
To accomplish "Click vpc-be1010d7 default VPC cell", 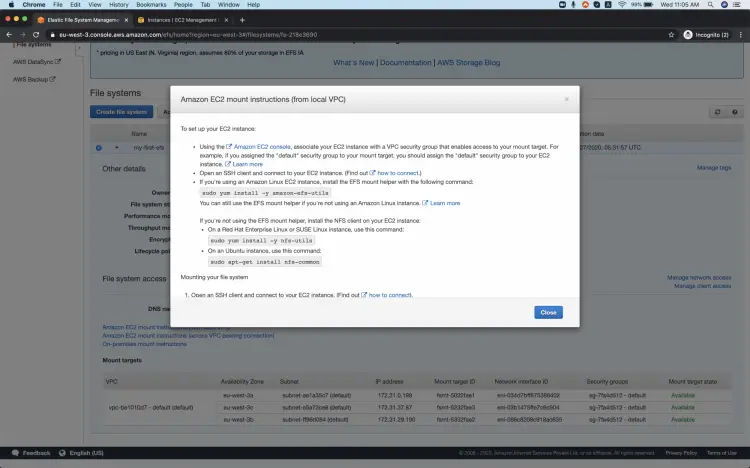I will 151,408.
